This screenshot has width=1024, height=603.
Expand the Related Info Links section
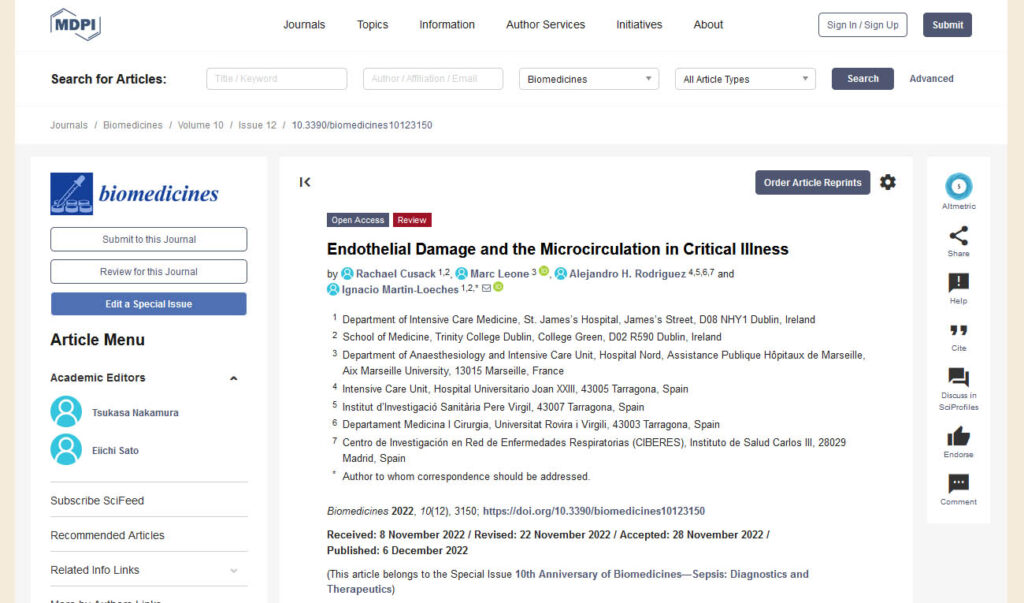point(234,570)
